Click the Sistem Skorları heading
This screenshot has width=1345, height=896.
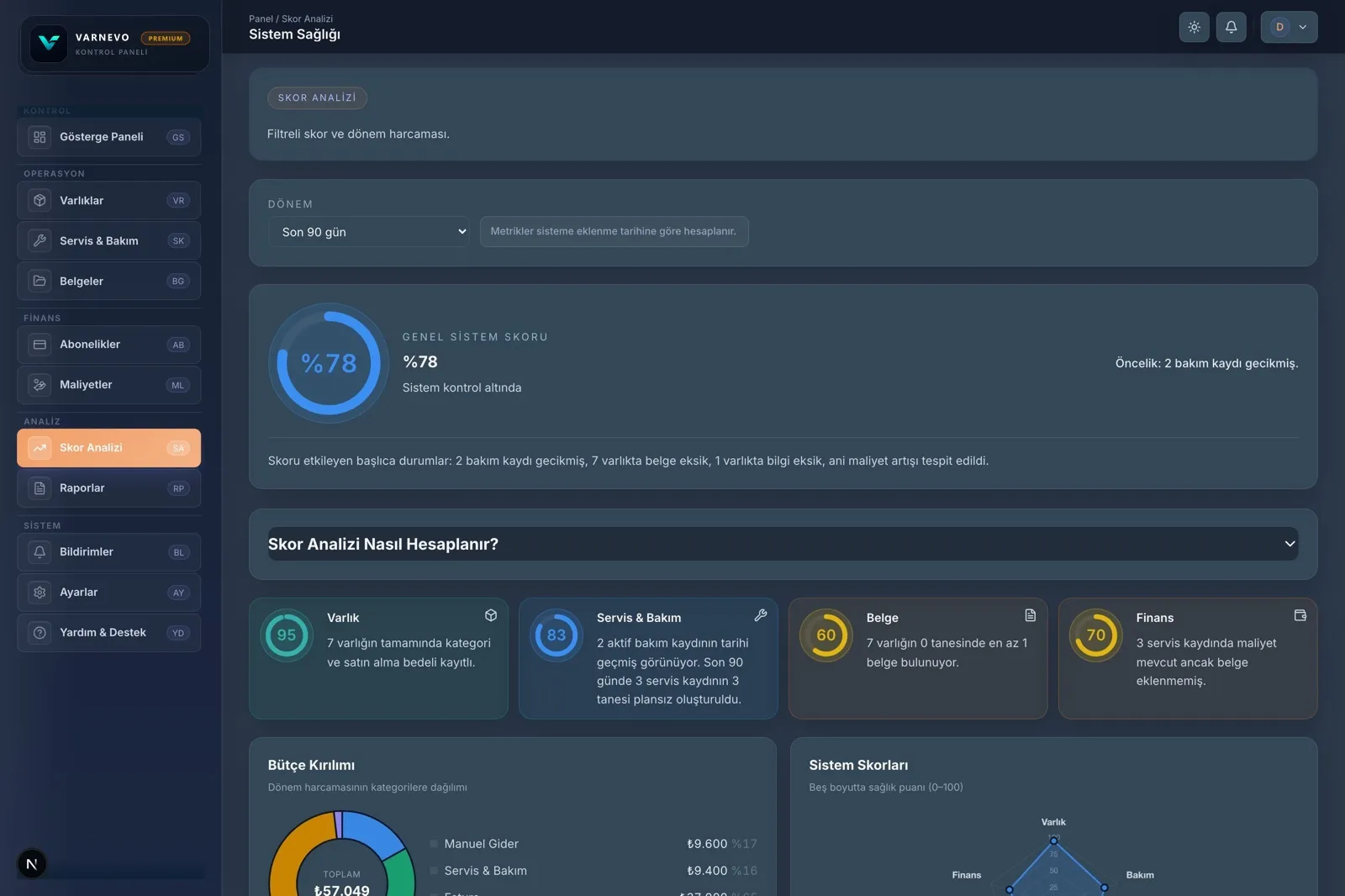pos(858,765)
